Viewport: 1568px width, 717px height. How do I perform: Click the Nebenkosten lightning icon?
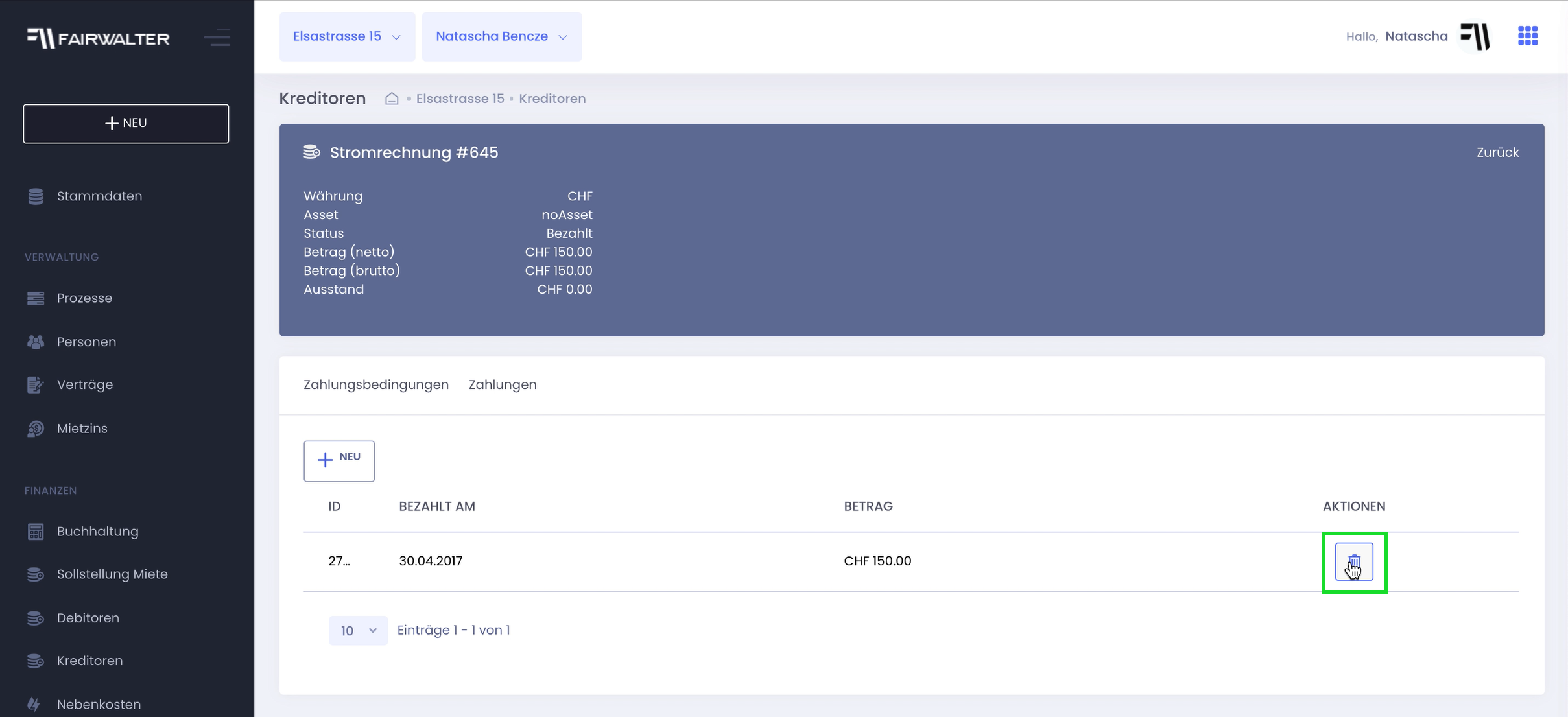[x=34, y=704]
